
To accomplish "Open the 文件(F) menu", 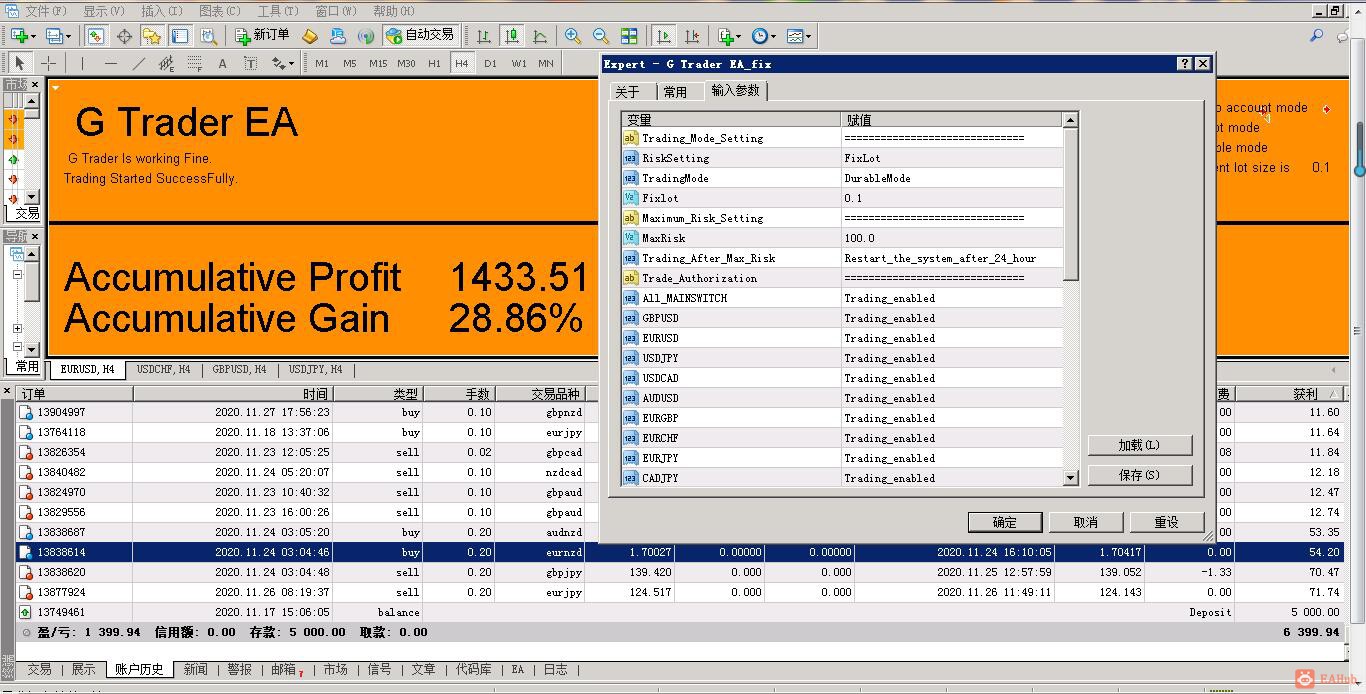I will 45,11.
